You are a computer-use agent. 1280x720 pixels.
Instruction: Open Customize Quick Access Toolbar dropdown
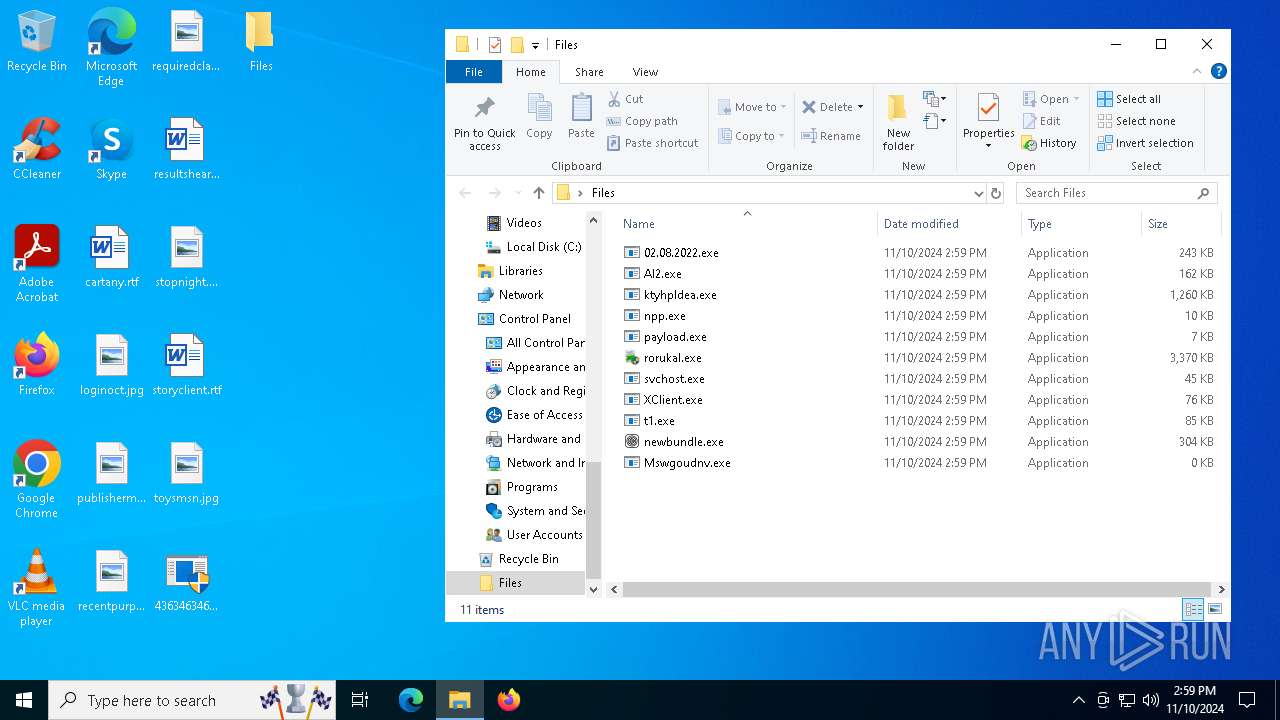(x=535, y=45)
